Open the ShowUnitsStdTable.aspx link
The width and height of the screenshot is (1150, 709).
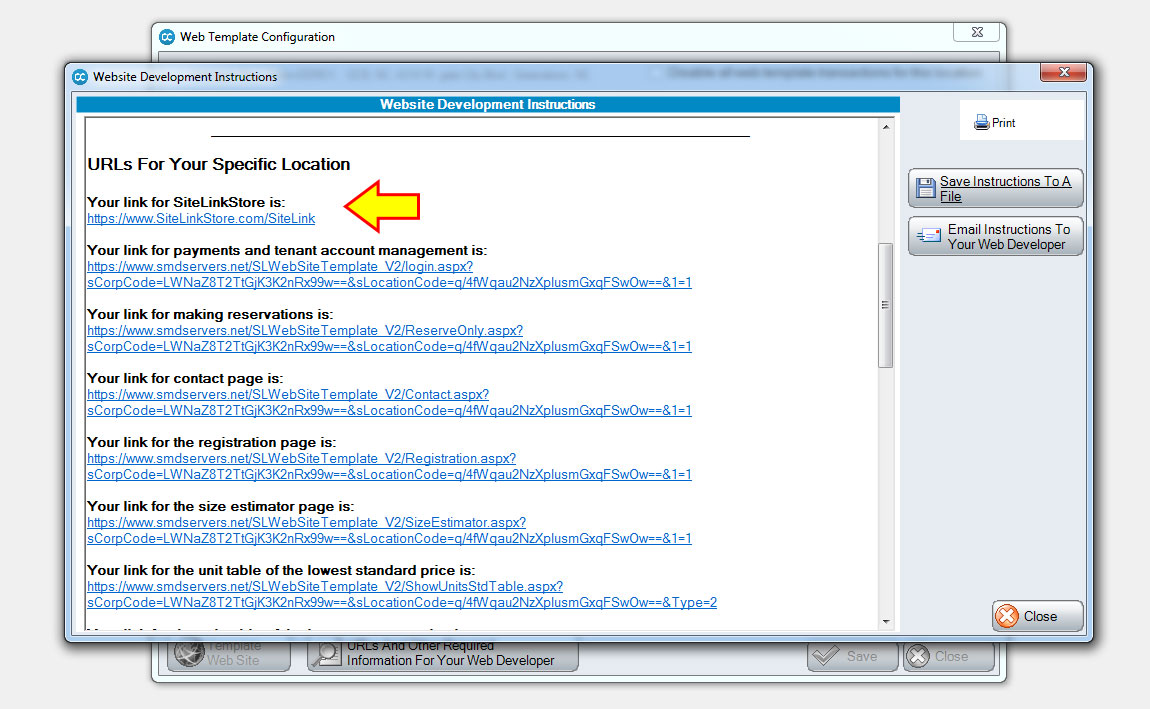click(x=402, y=594)
